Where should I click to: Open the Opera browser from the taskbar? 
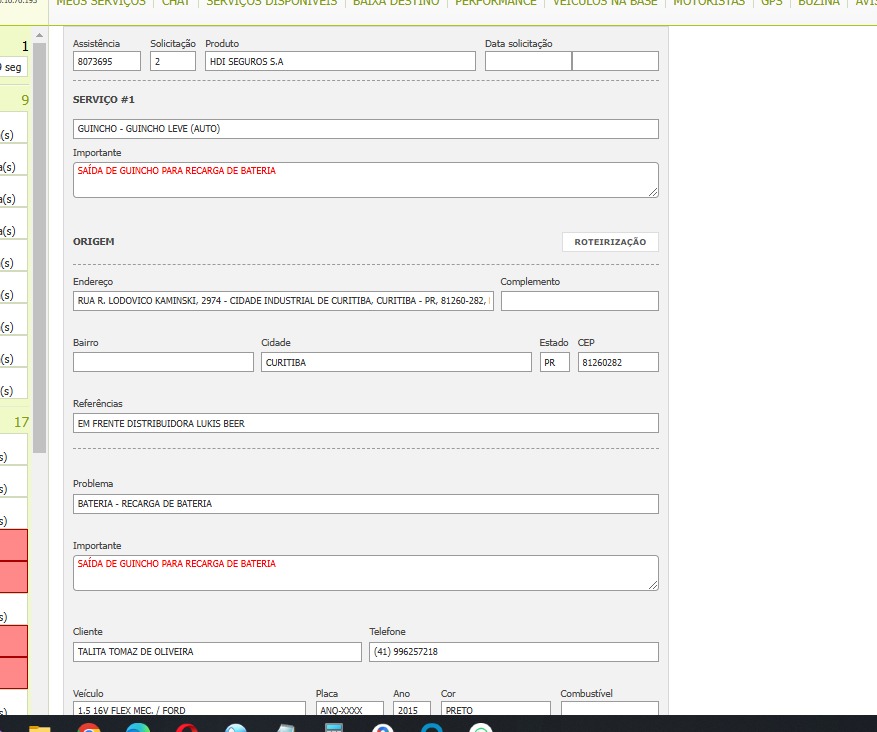click(x=187, y=726)
